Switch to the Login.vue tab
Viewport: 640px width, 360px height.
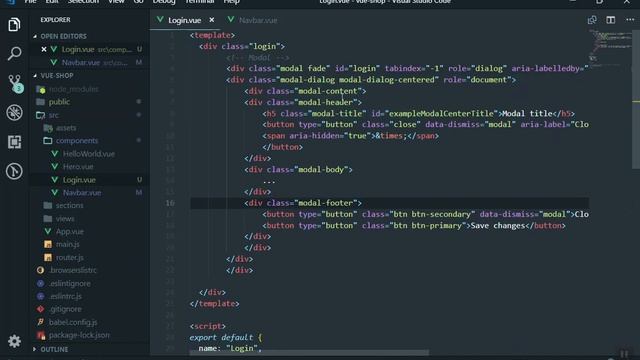coord(185,20)
